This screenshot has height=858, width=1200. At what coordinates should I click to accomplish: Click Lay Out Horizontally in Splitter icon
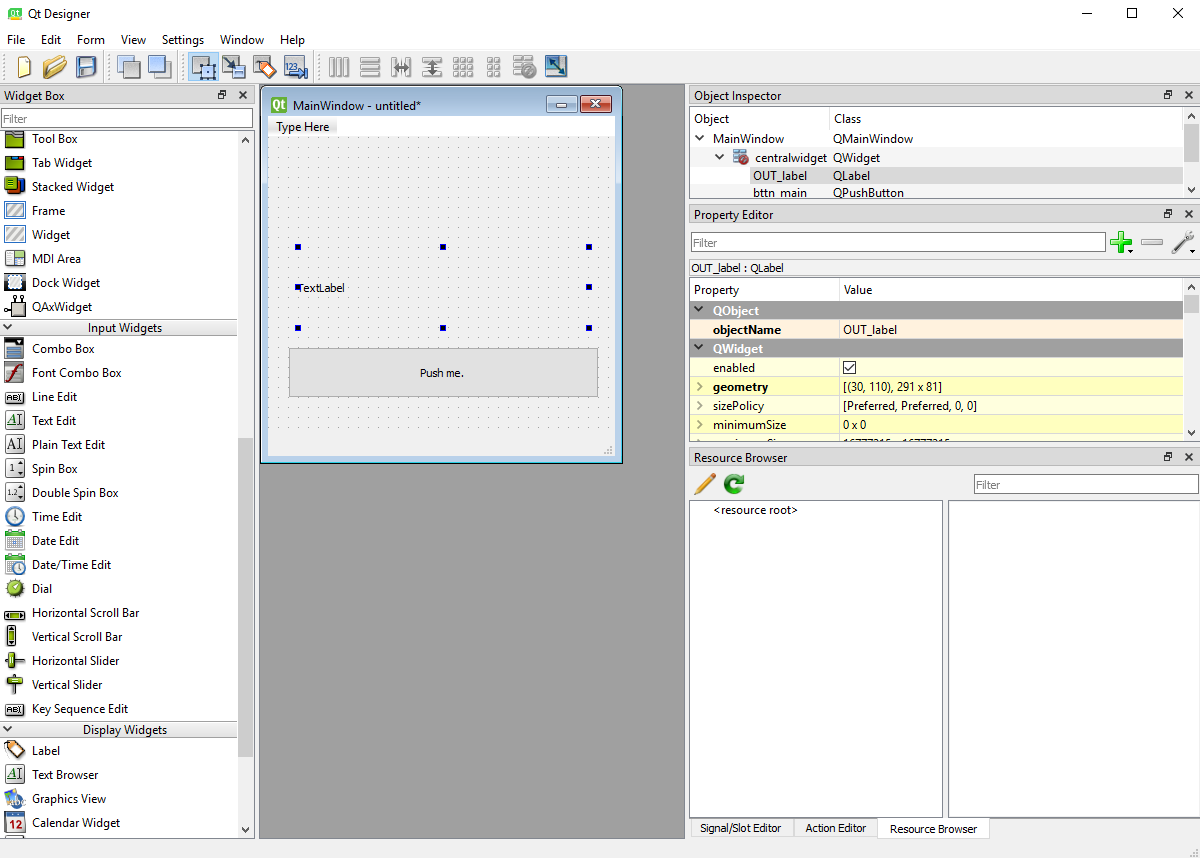click(x=401, y=67)
